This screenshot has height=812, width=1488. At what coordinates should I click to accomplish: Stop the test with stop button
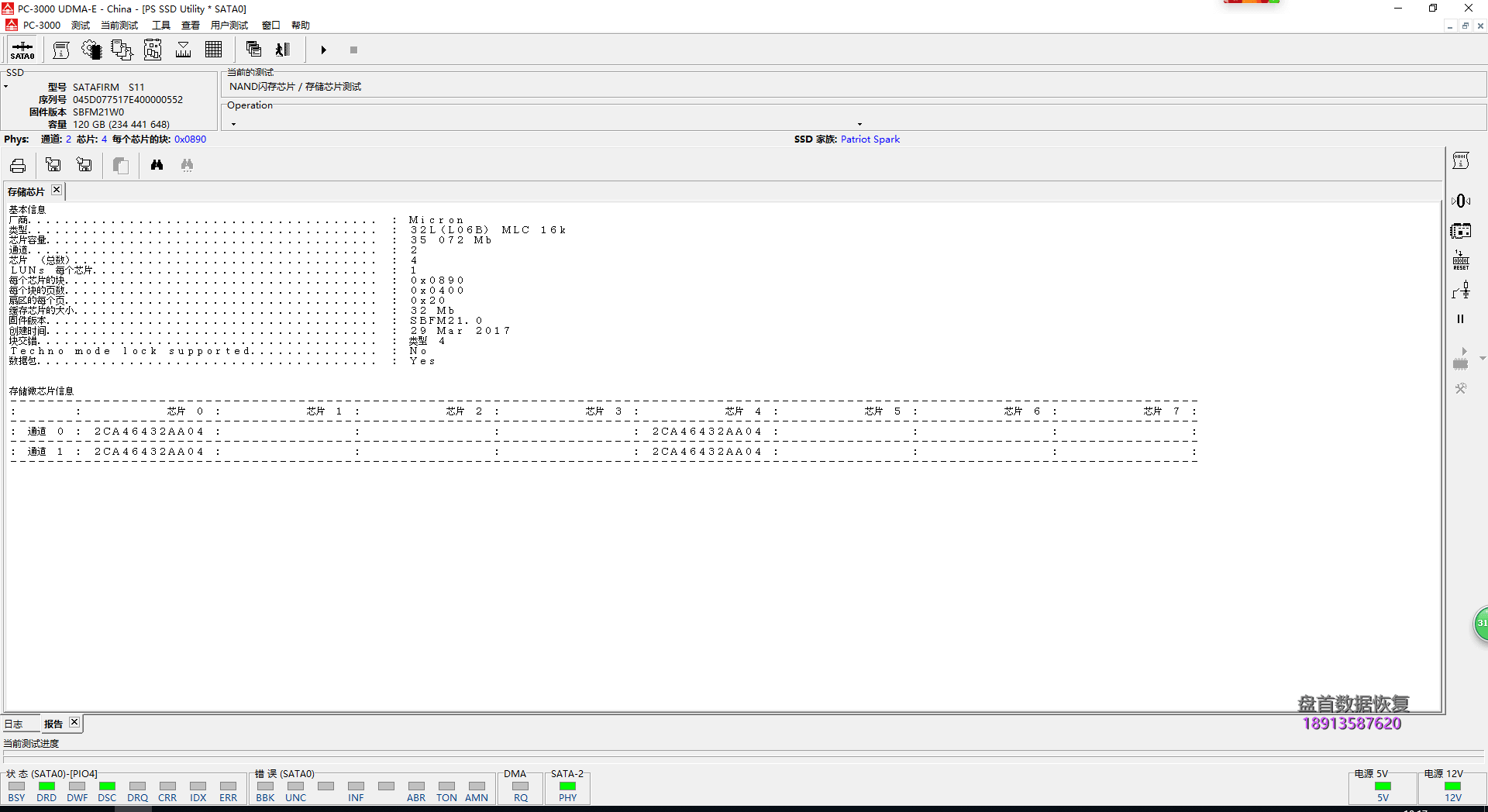point(353,50)
